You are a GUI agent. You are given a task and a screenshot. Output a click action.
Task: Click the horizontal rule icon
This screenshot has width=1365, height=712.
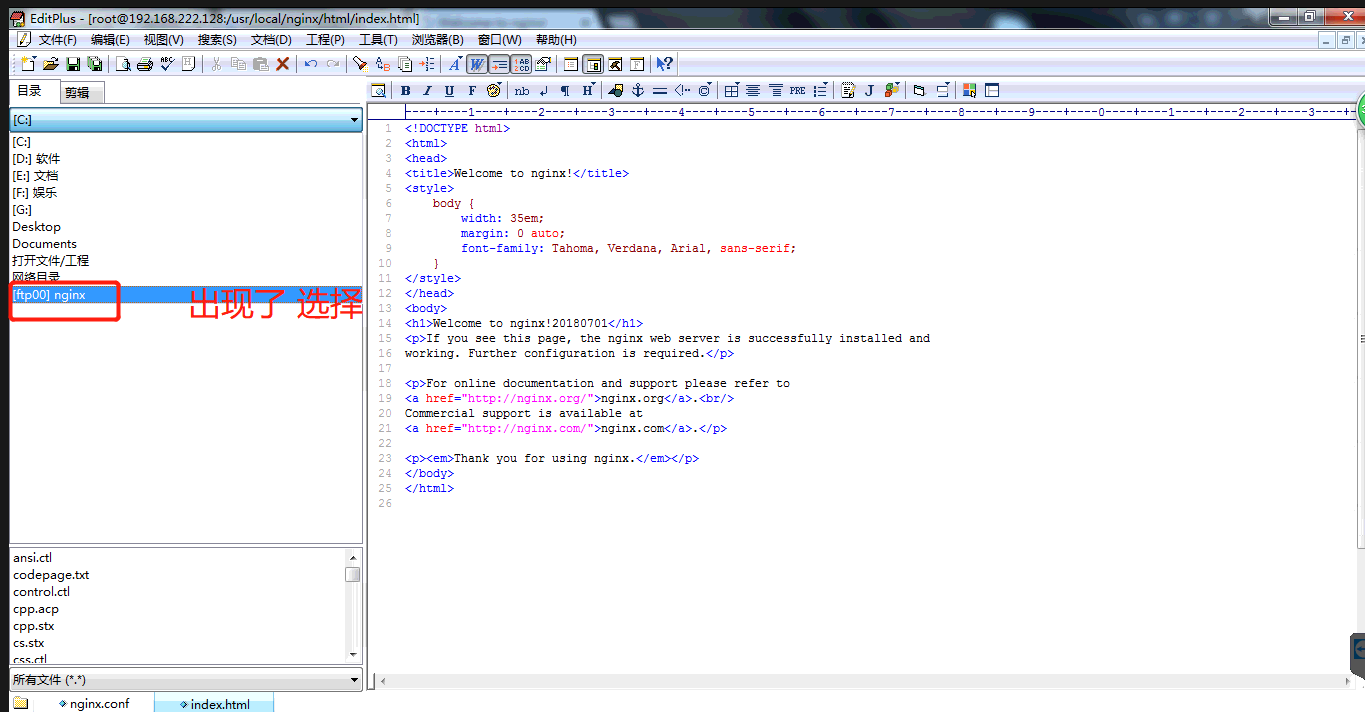point(660,90)
